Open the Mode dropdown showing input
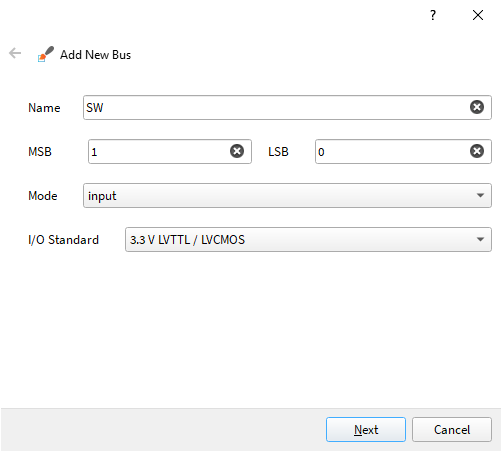The height and width of the screenshot is (451, 501). point(287,195)
